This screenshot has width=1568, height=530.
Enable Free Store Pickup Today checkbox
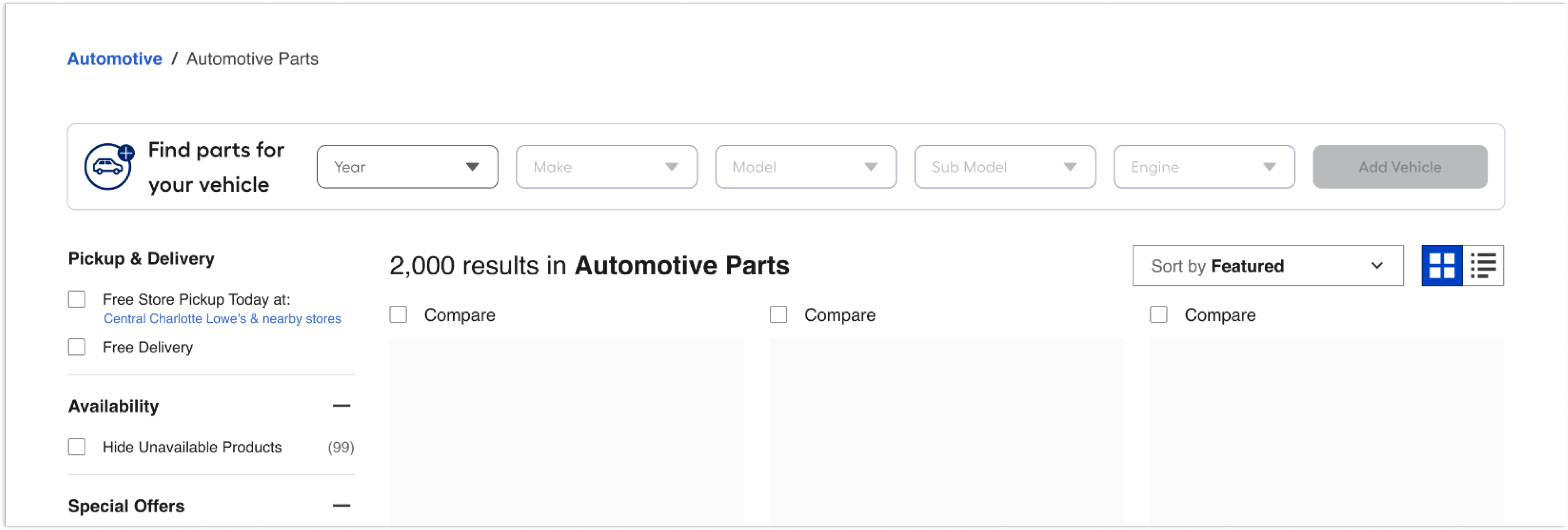tap(77, 299)
